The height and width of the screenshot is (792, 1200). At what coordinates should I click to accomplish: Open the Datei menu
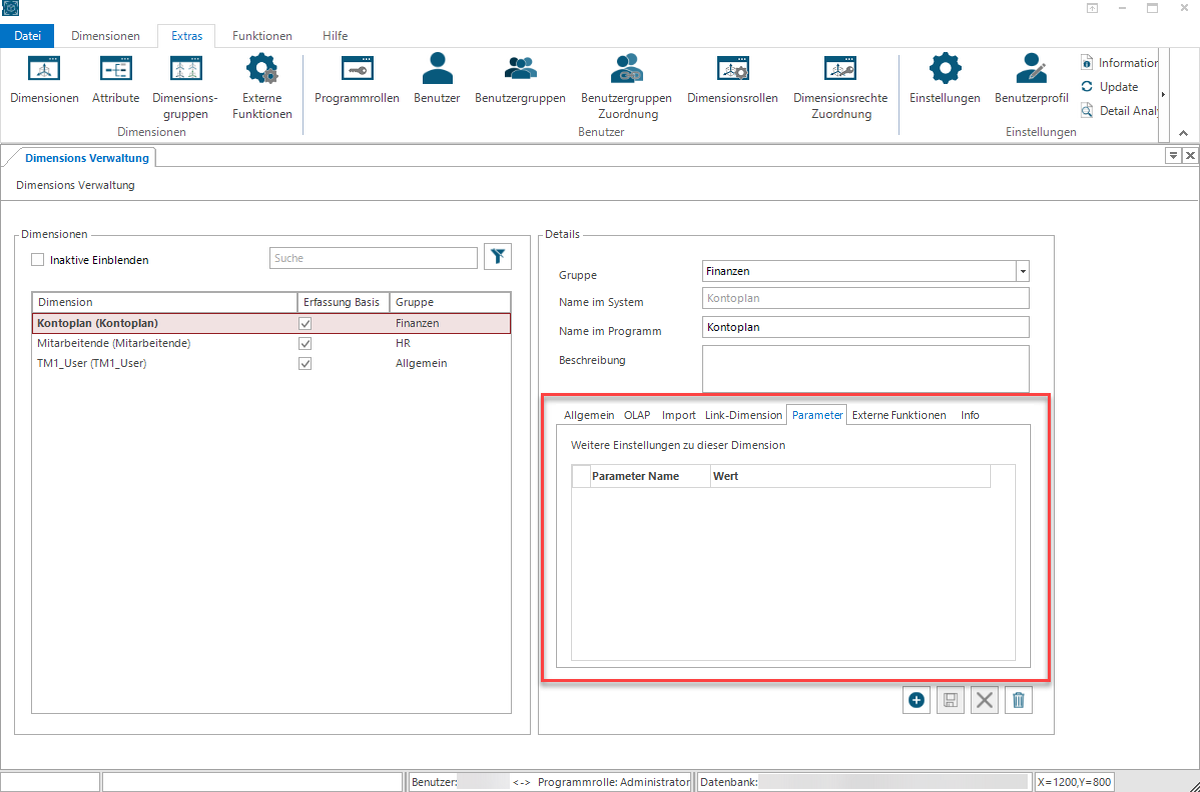[x=28, y=36]
